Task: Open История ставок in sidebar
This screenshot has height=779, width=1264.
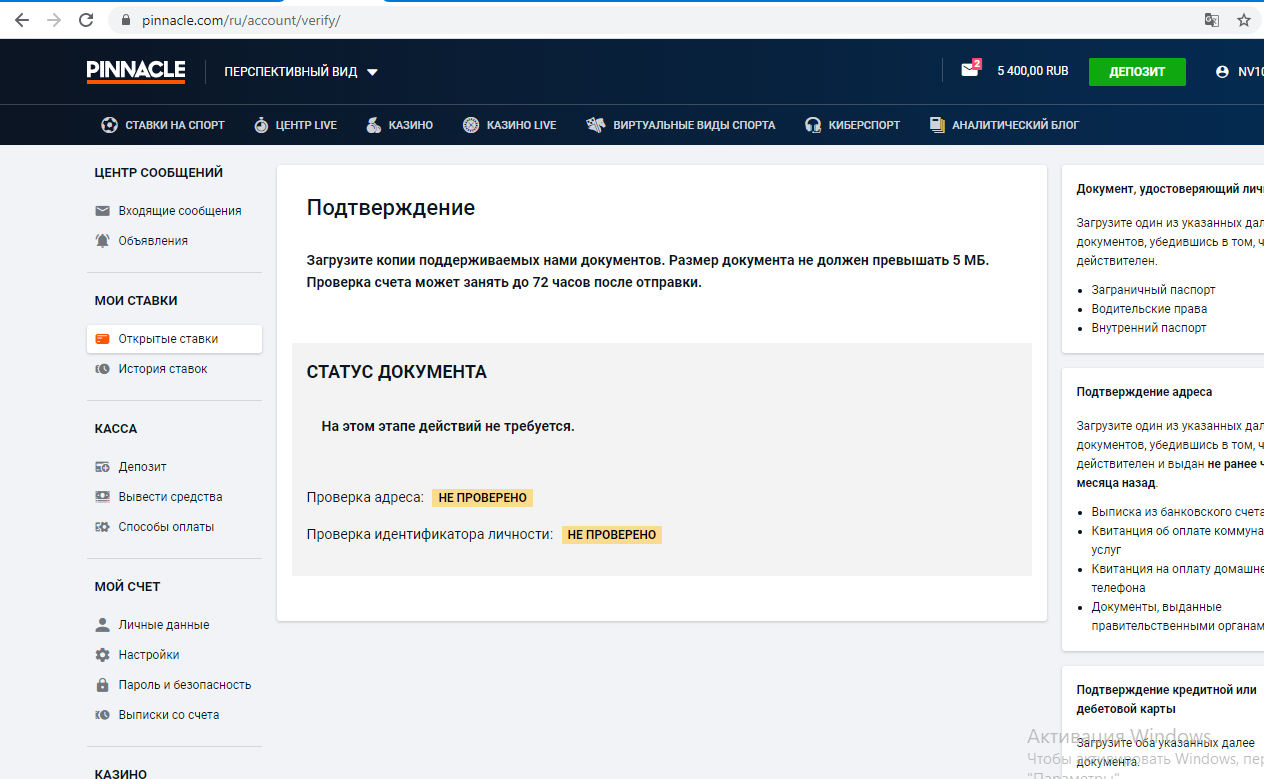Action: click(x=162, y=369)
